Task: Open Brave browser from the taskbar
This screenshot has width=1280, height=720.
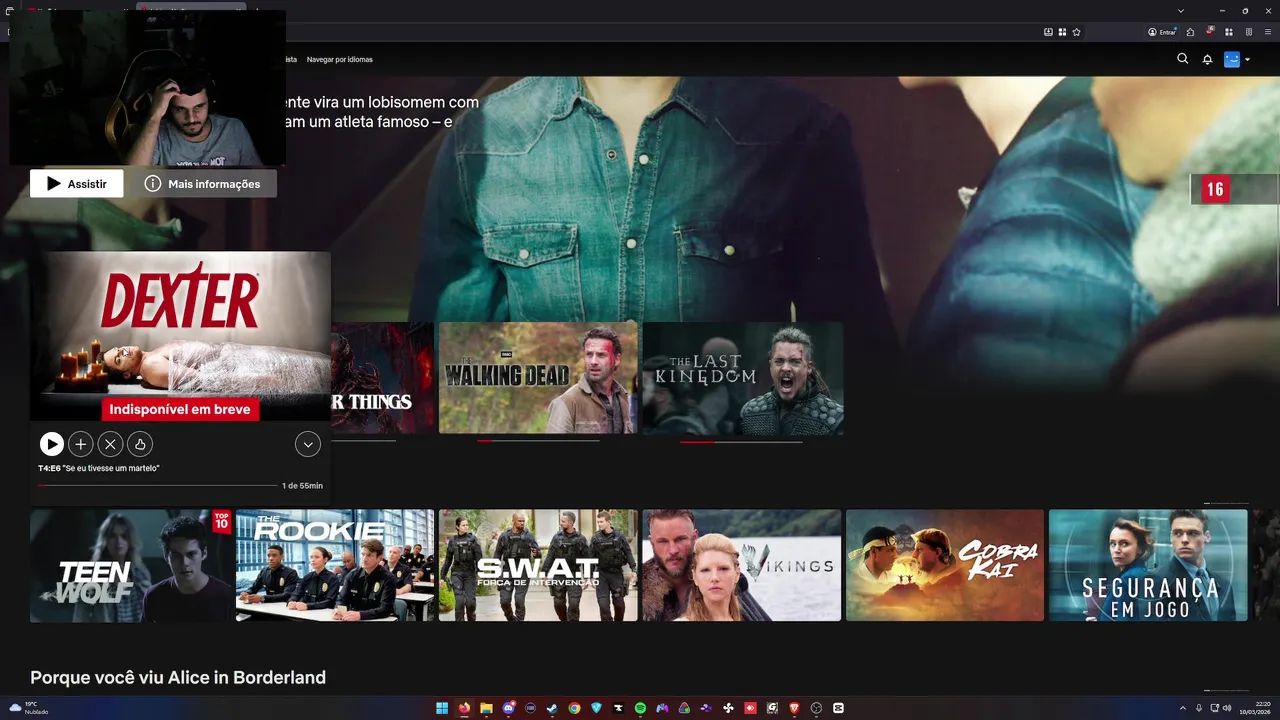Action: pyautogui.click(x=794, y=708)
